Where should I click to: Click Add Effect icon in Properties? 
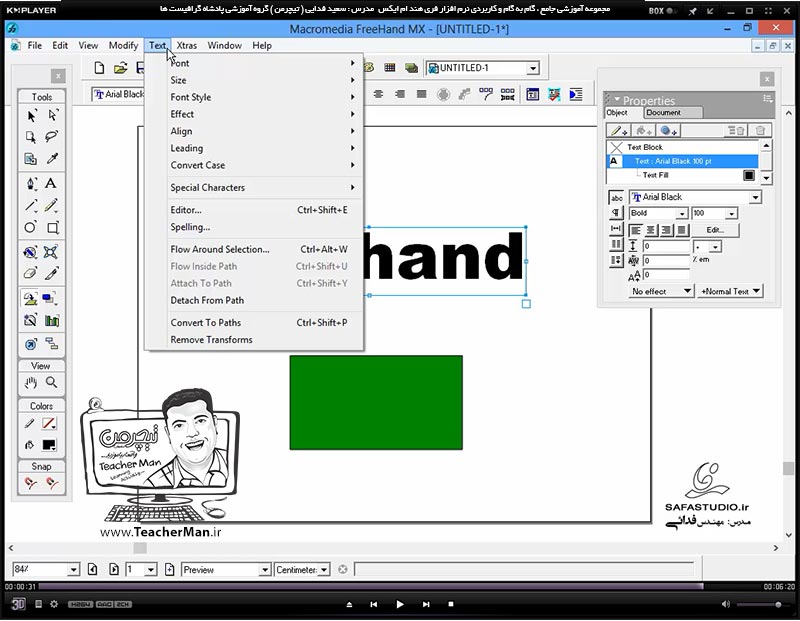668,131
